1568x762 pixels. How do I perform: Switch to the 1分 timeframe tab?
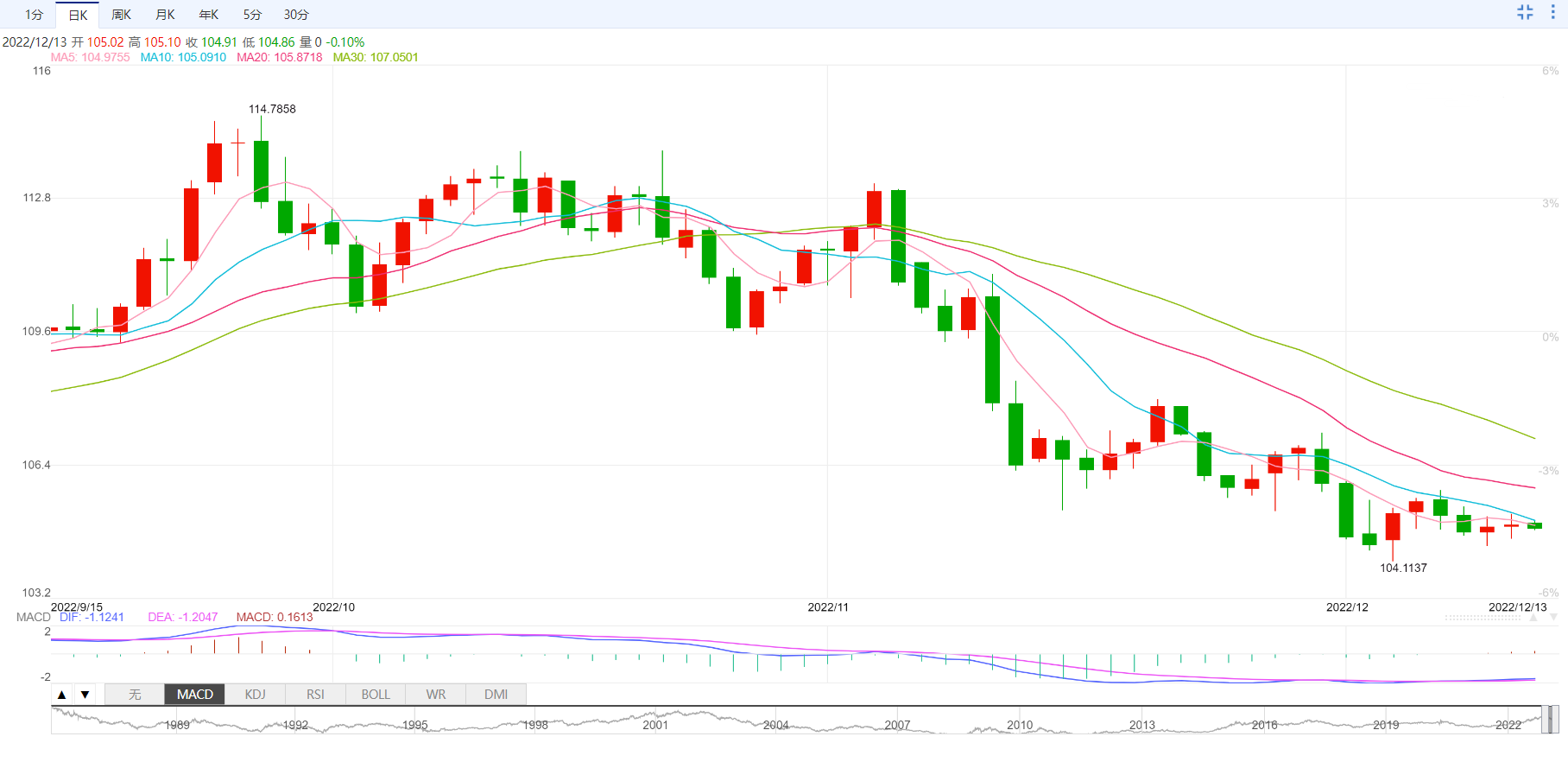pos(34,15)
